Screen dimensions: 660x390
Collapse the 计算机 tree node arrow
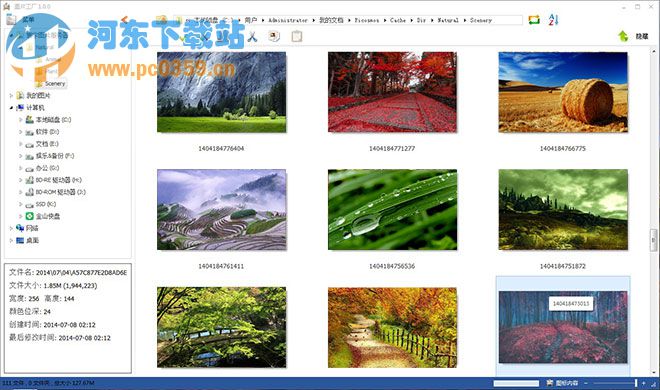click(11, 108)
